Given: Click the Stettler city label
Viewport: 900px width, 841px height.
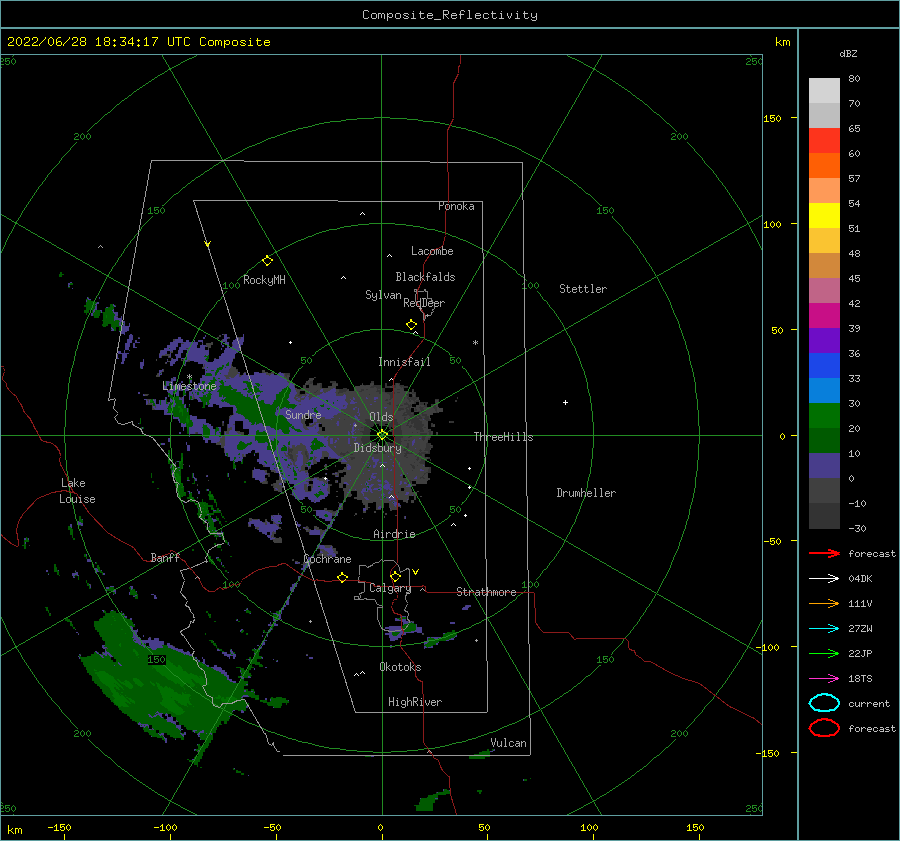Looking at the screenshot, I should point(583,289).
